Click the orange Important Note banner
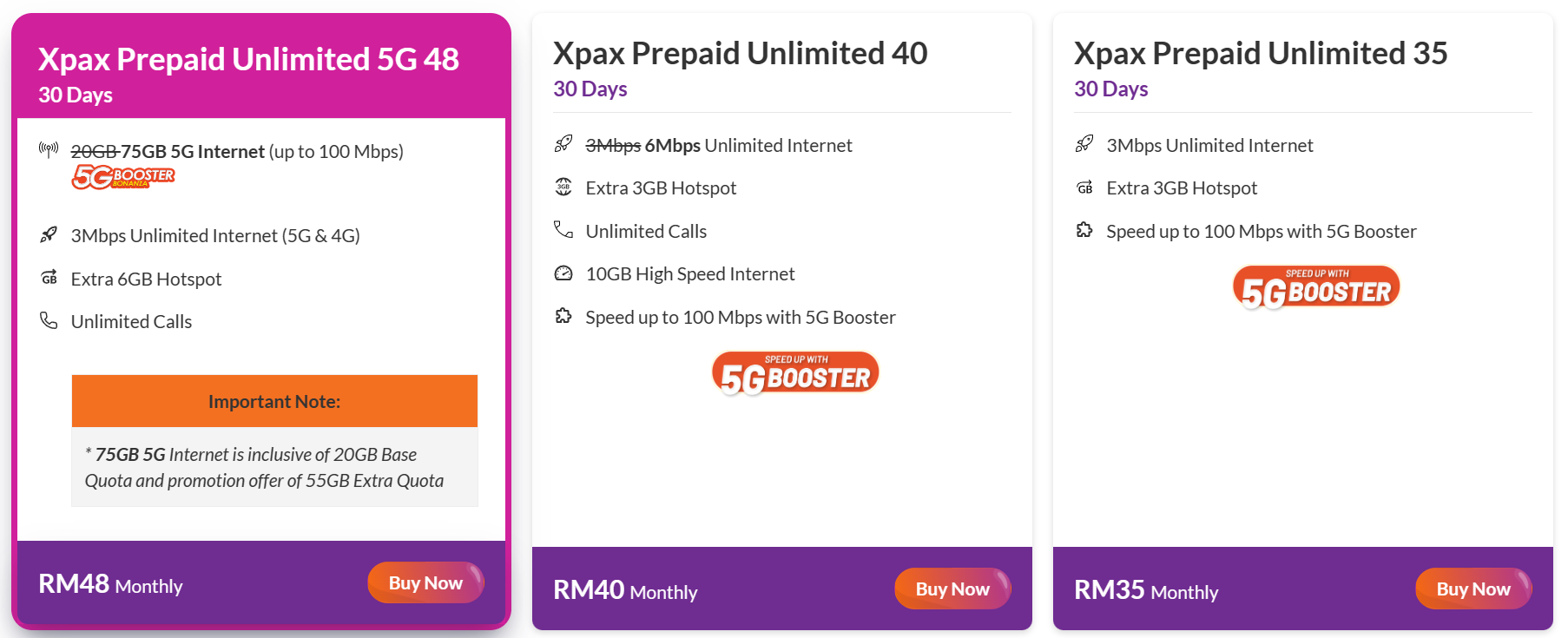Screen dimensions: 1568x638 point(274,401)
